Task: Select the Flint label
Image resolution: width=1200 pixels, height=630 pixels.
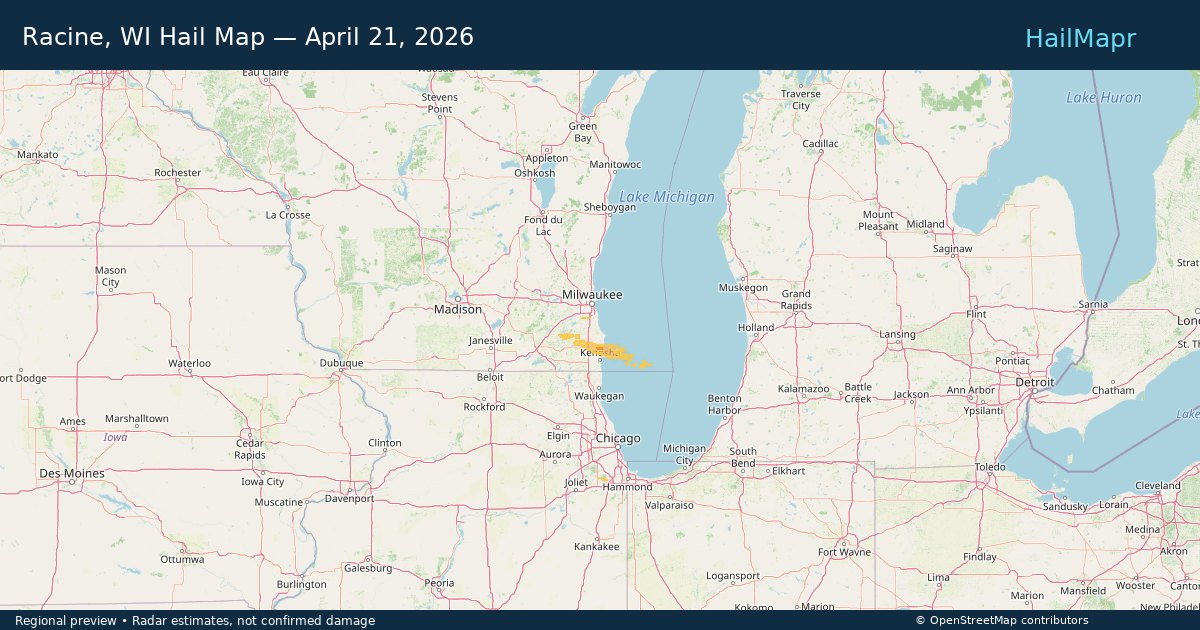Action: pyautogui.click(x=976, y=314)
